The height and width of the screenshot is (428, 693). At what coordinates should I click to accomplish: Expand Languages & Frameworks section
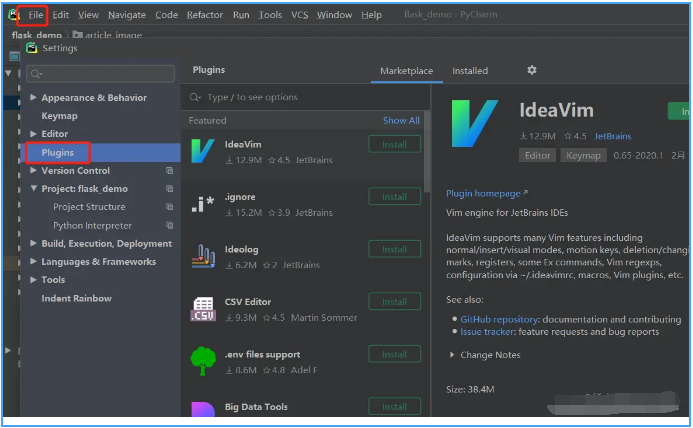pyautogui.click(x=33, y=261)
